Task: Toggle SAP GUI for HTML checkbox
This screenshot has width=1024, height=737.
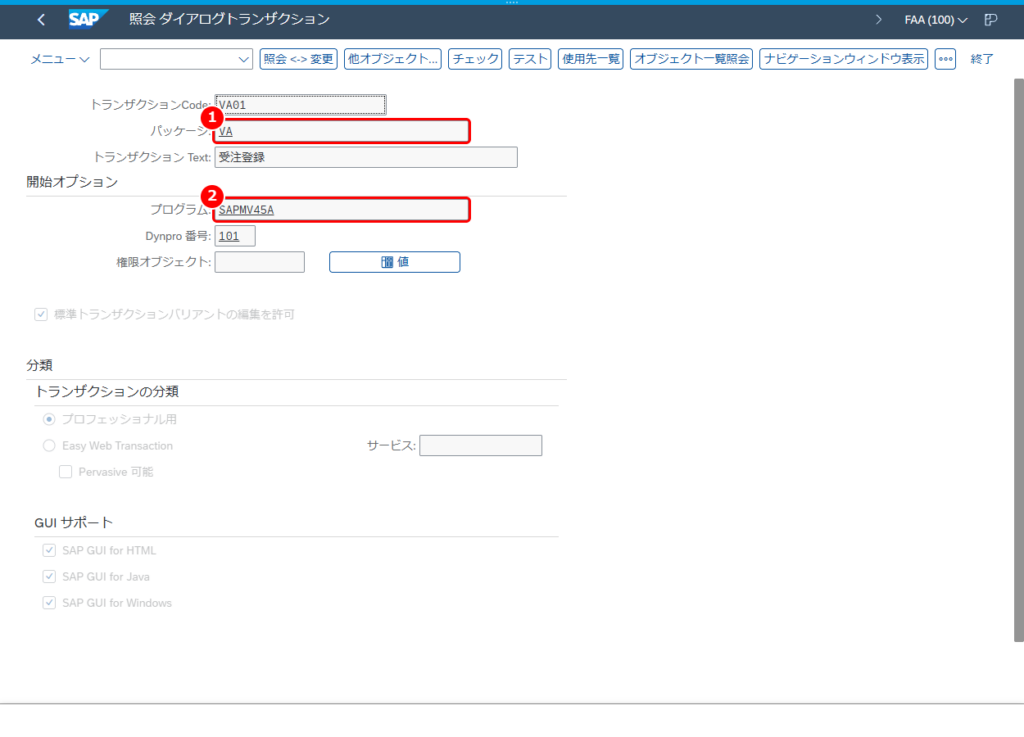Action: (x=49, y=550)
